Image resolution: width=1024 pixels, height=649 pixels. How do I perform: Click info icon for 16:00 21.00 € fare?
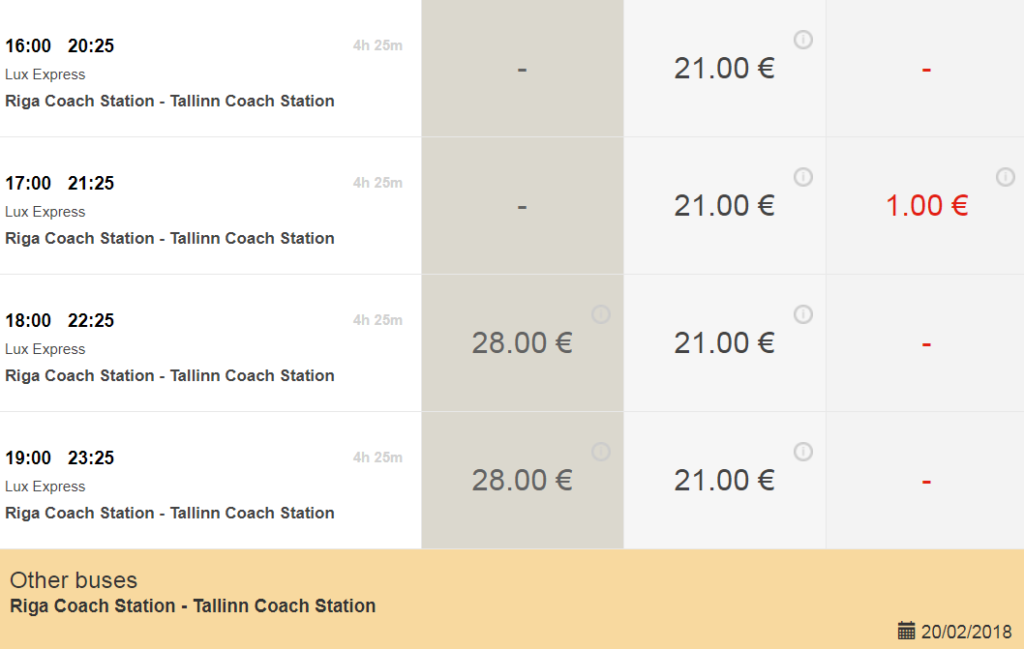click(x=803, y=40)
